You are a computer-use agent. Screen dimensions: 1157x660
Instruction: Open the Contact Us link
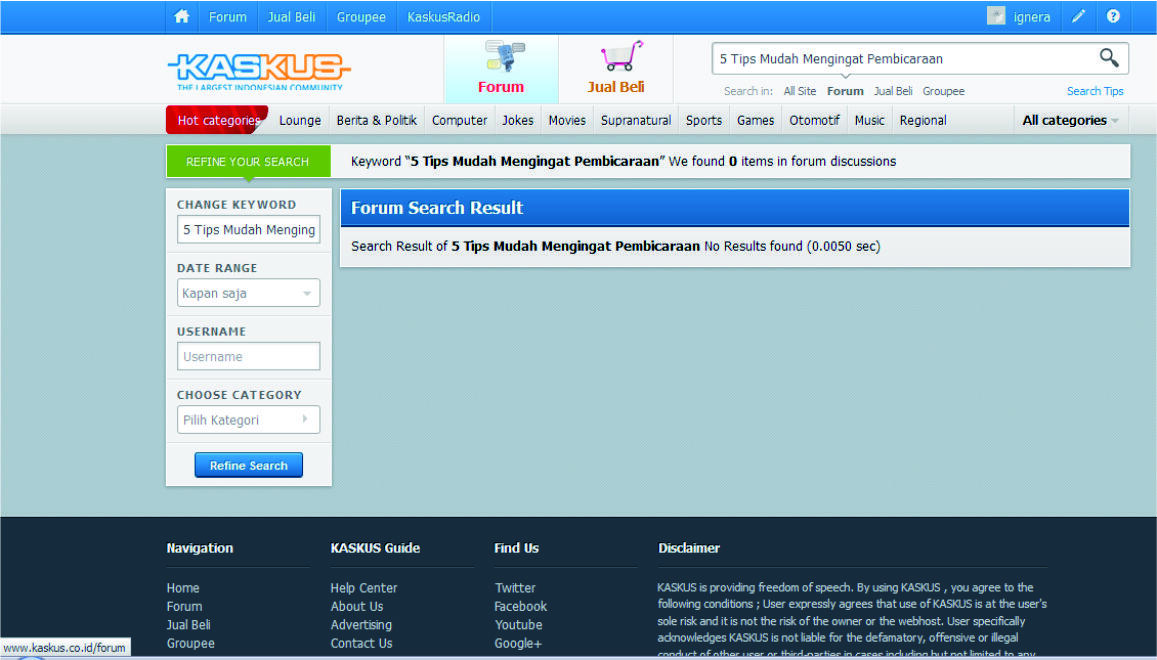(362, 643)
